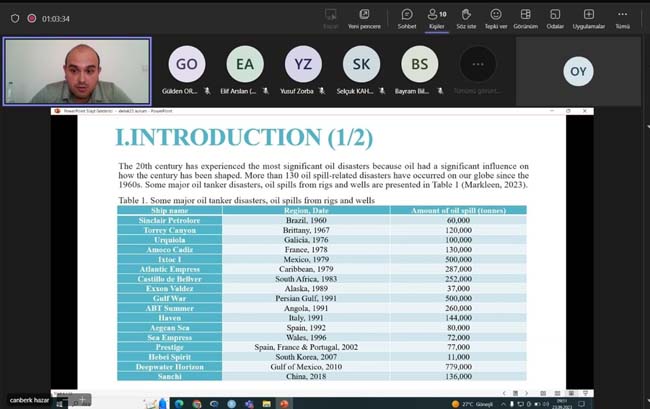The height and width of the screenshot is (409, 650).
Task: Open the Uygulamalar apps panel
Action: tap(589, 17)
